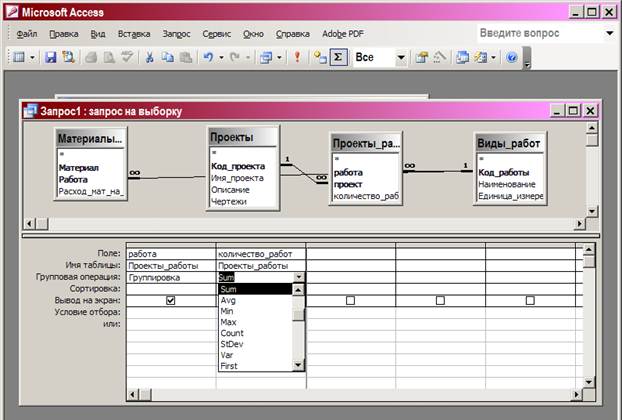
Task: Toggle the Totals sigma button
Action: (338, 58)
